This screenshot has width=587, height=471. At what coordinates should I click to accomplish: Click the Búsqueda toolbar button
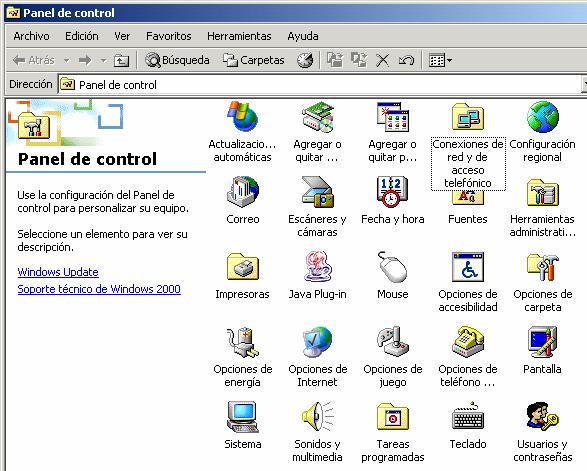coord(177,60)
